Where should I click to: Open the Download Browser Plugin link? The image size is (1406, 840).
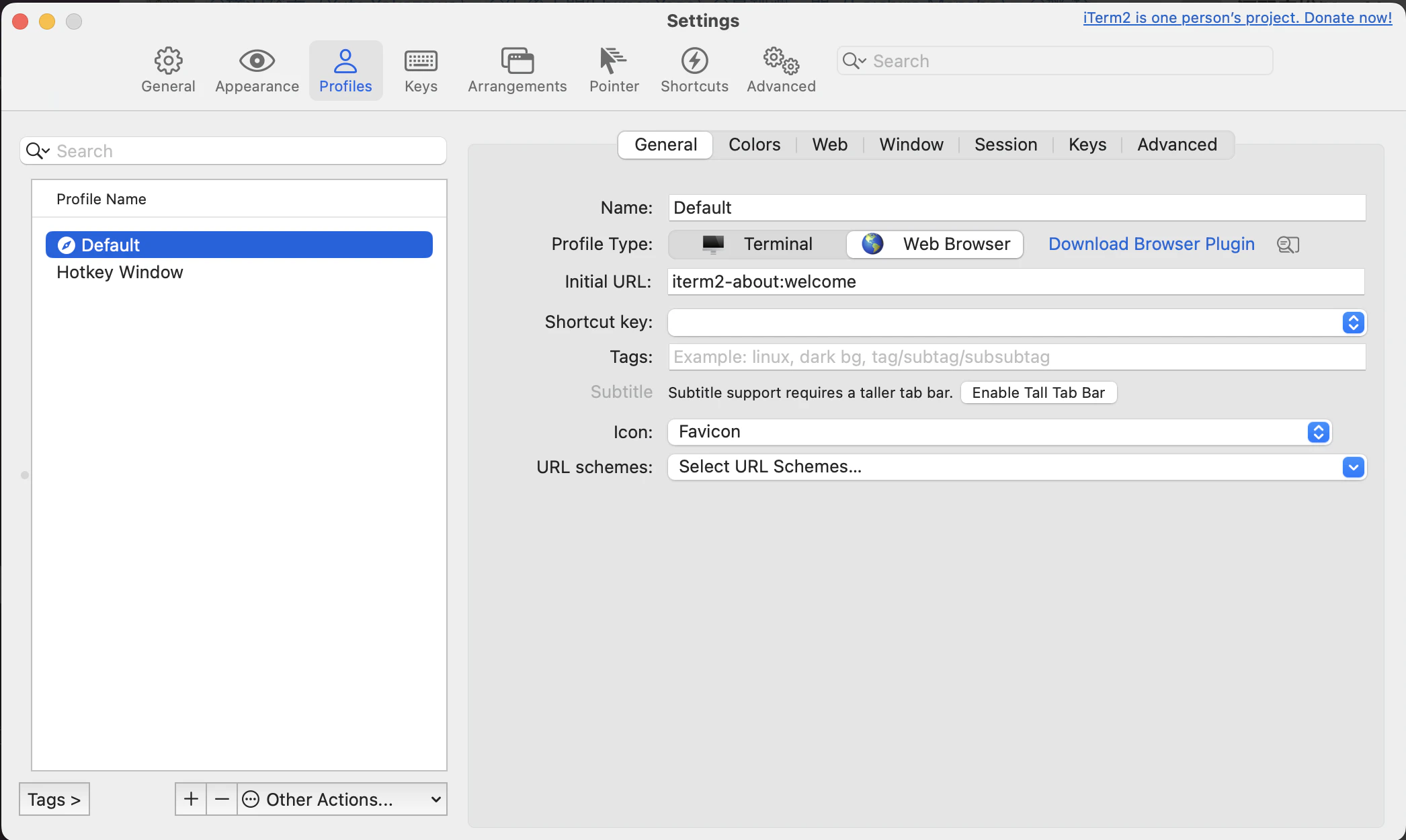[x=1151, y=244]
